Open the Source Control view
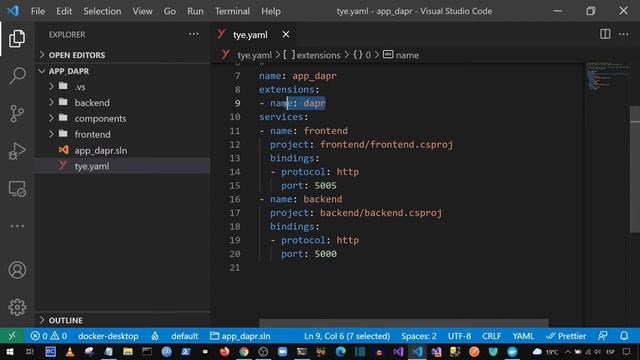The image size is (640, 360). pos(17,113)
